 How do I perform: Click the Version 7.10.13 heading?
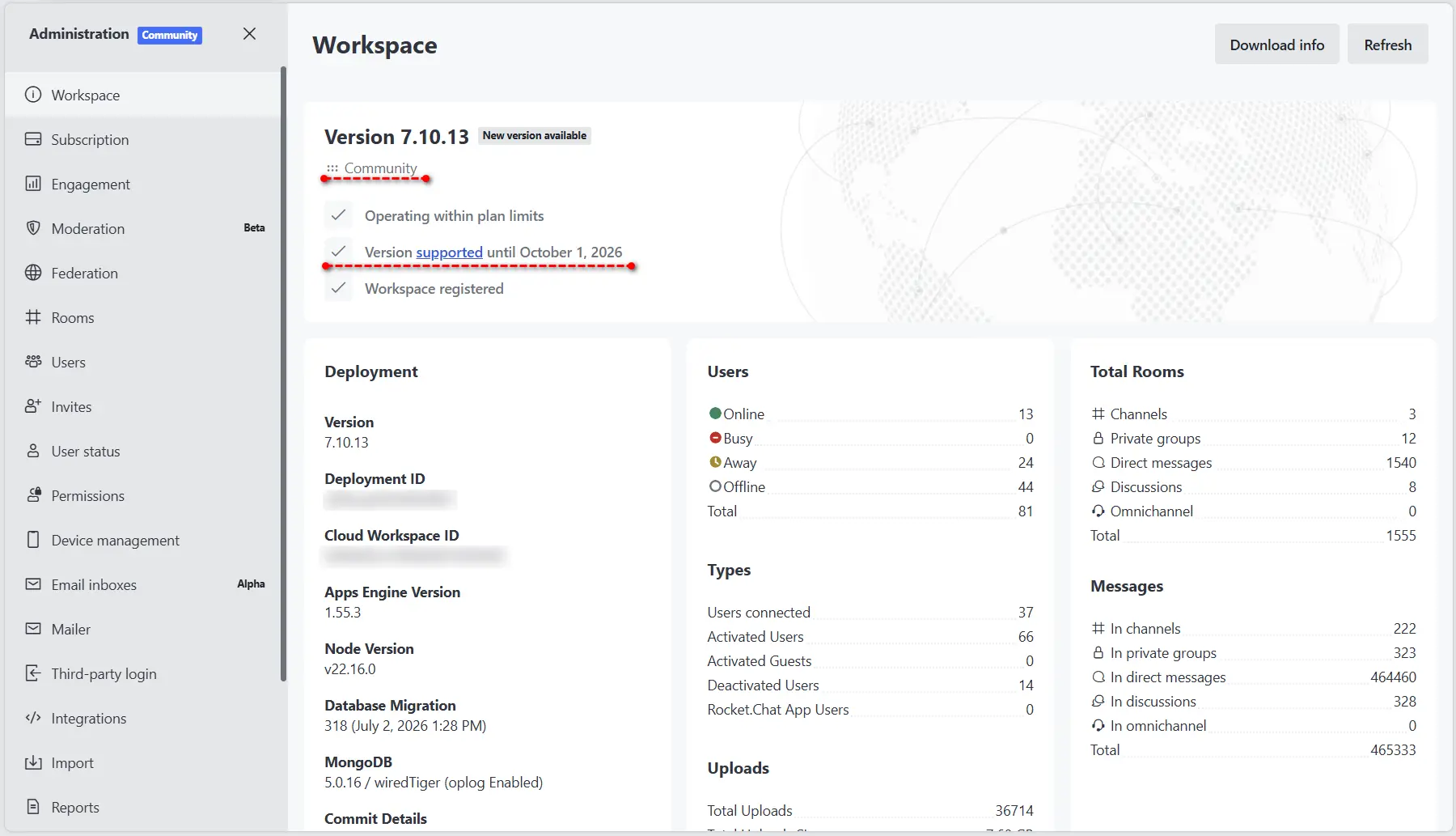click(396, 137)
